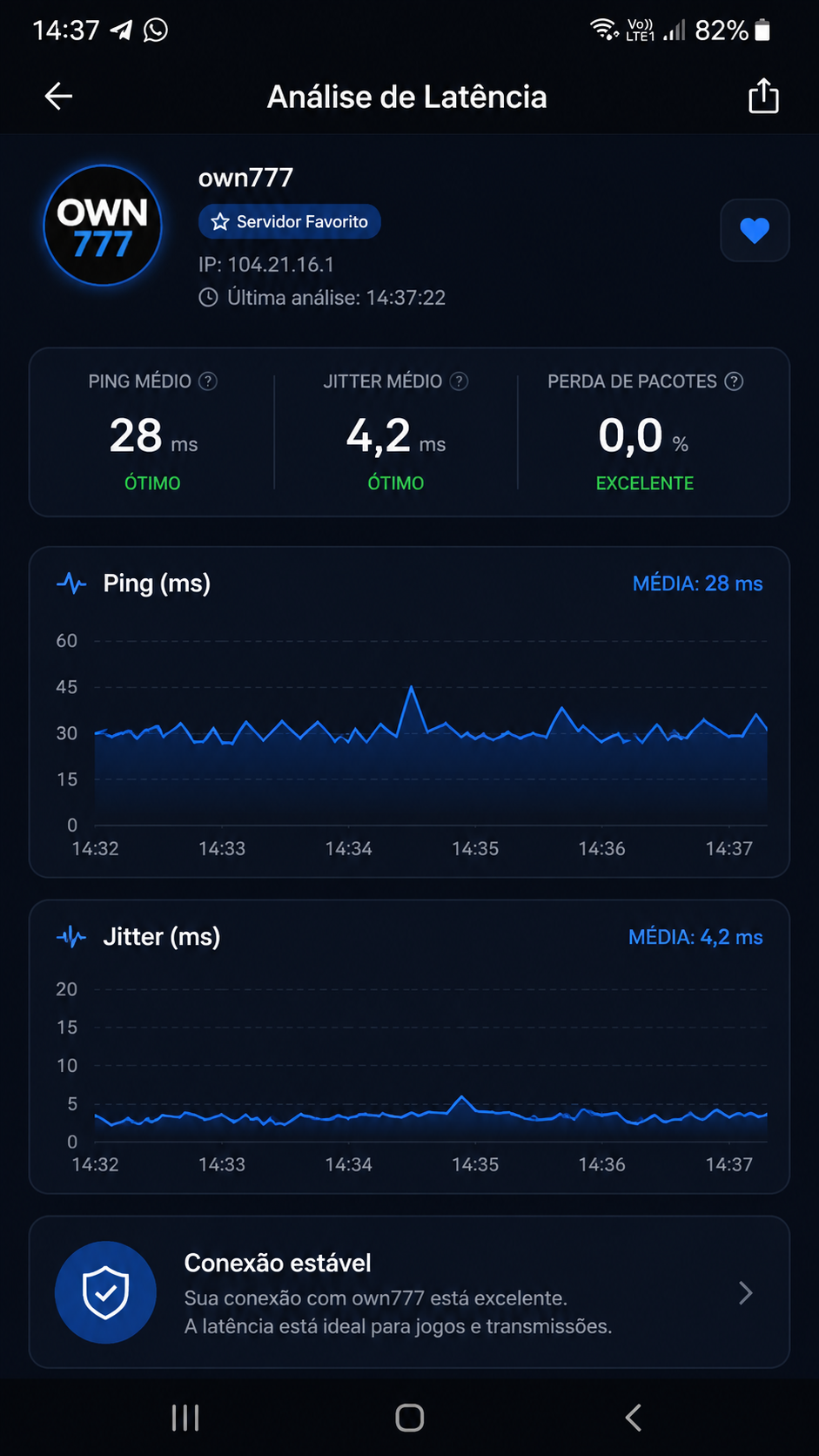Select the ping spike peak on chart

point(411,688)
